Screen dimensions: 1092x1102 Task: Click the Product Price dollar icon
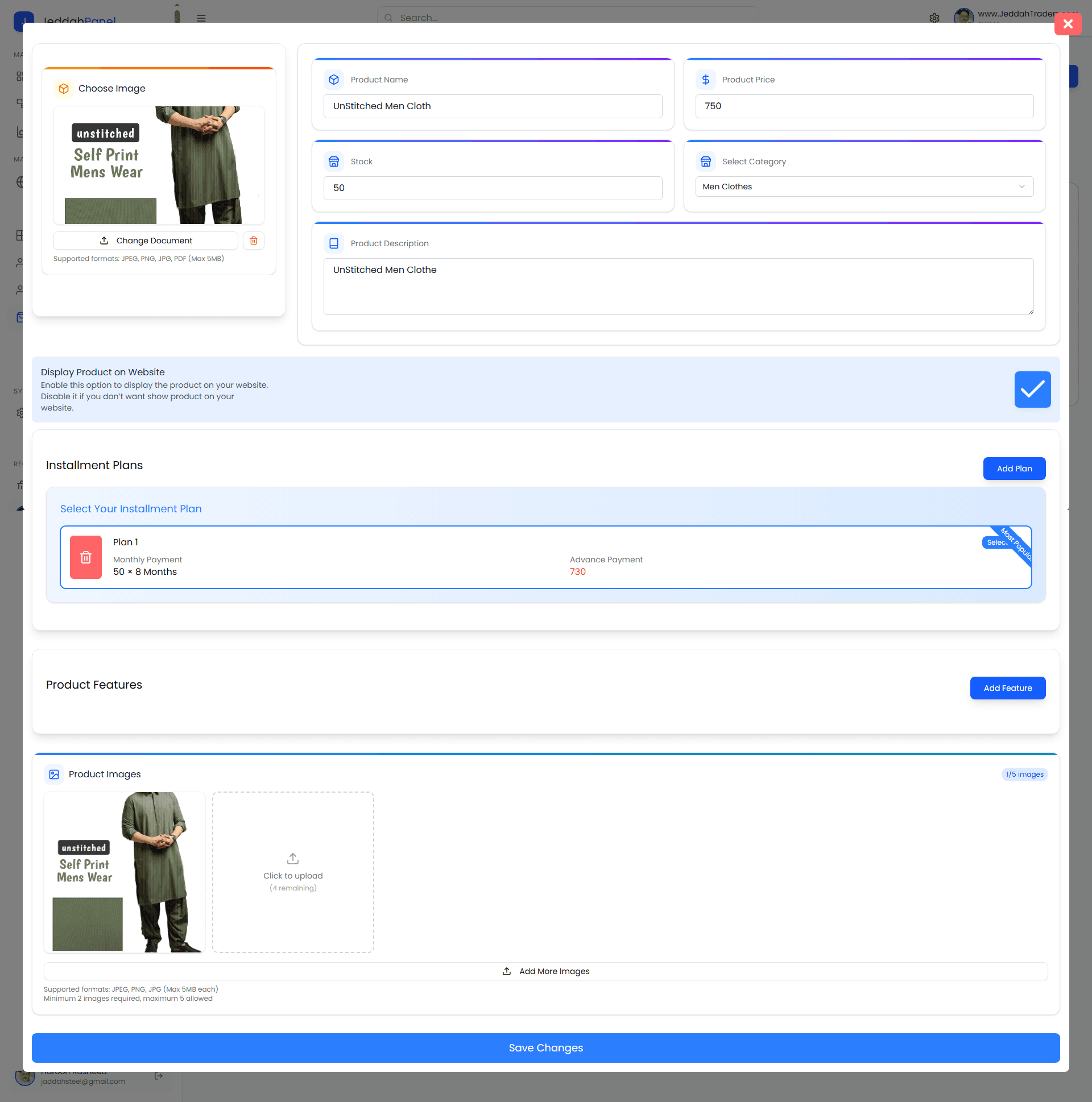tap(706, 80)
